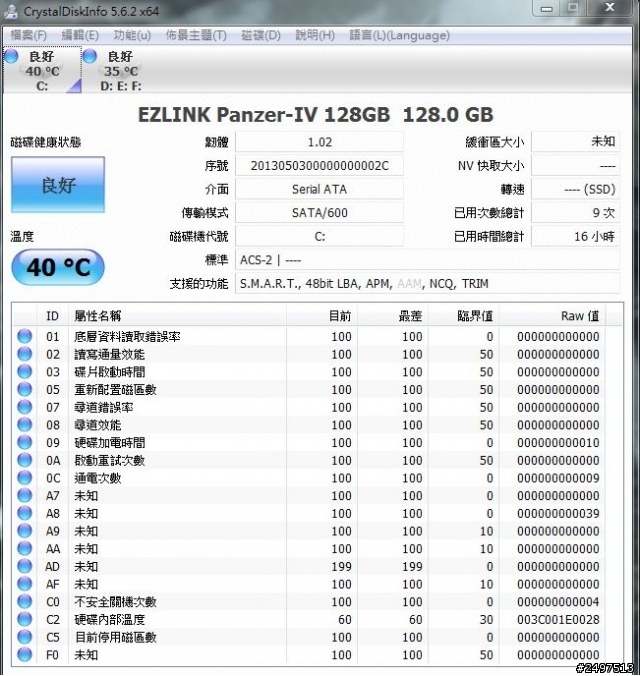Select the 目前停用磁區數 attribute row
Screen dimensions: 640x676
pos(317,637)
